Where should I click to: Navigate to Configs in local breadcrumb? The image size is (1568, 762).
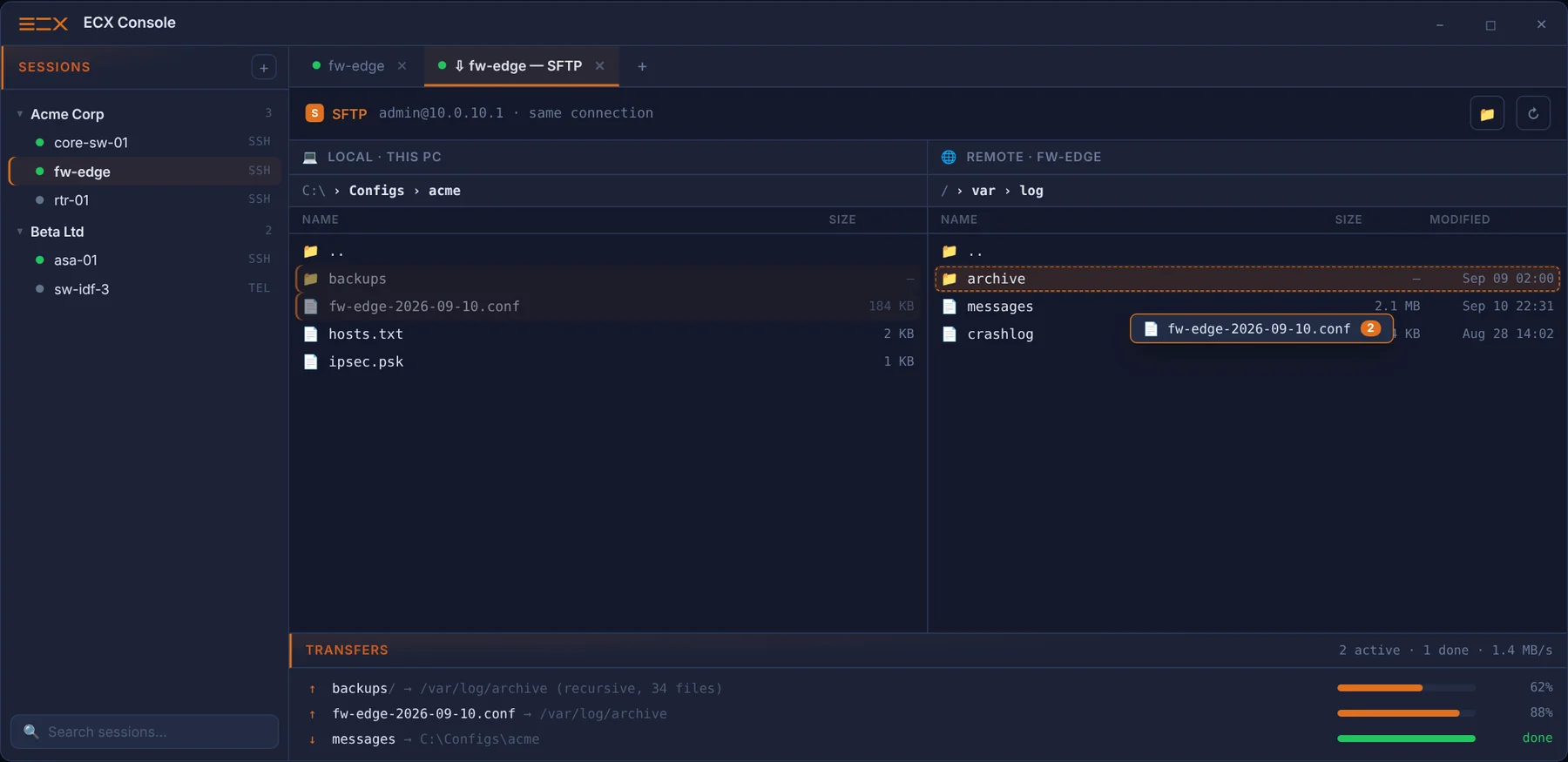point(376,191)
